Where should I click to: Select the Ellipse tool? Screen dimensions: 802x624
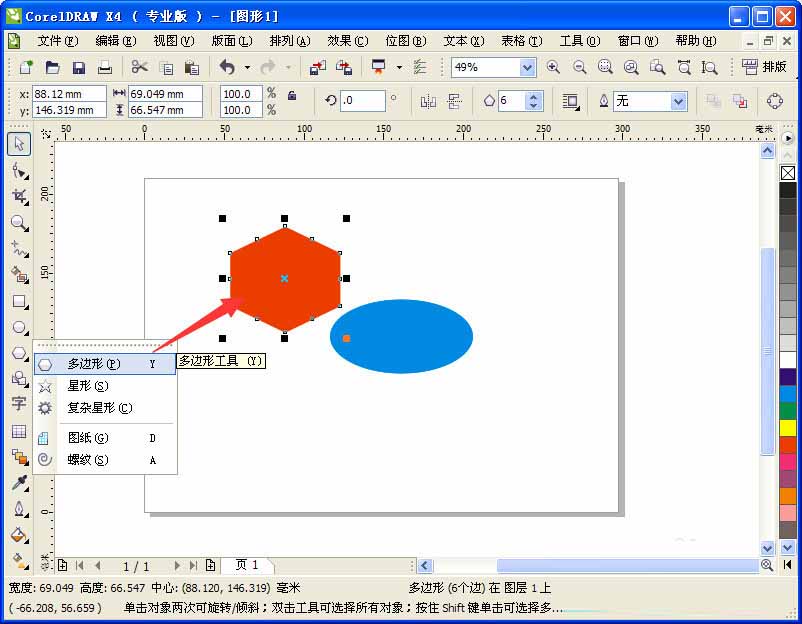[x=19, y=327]
